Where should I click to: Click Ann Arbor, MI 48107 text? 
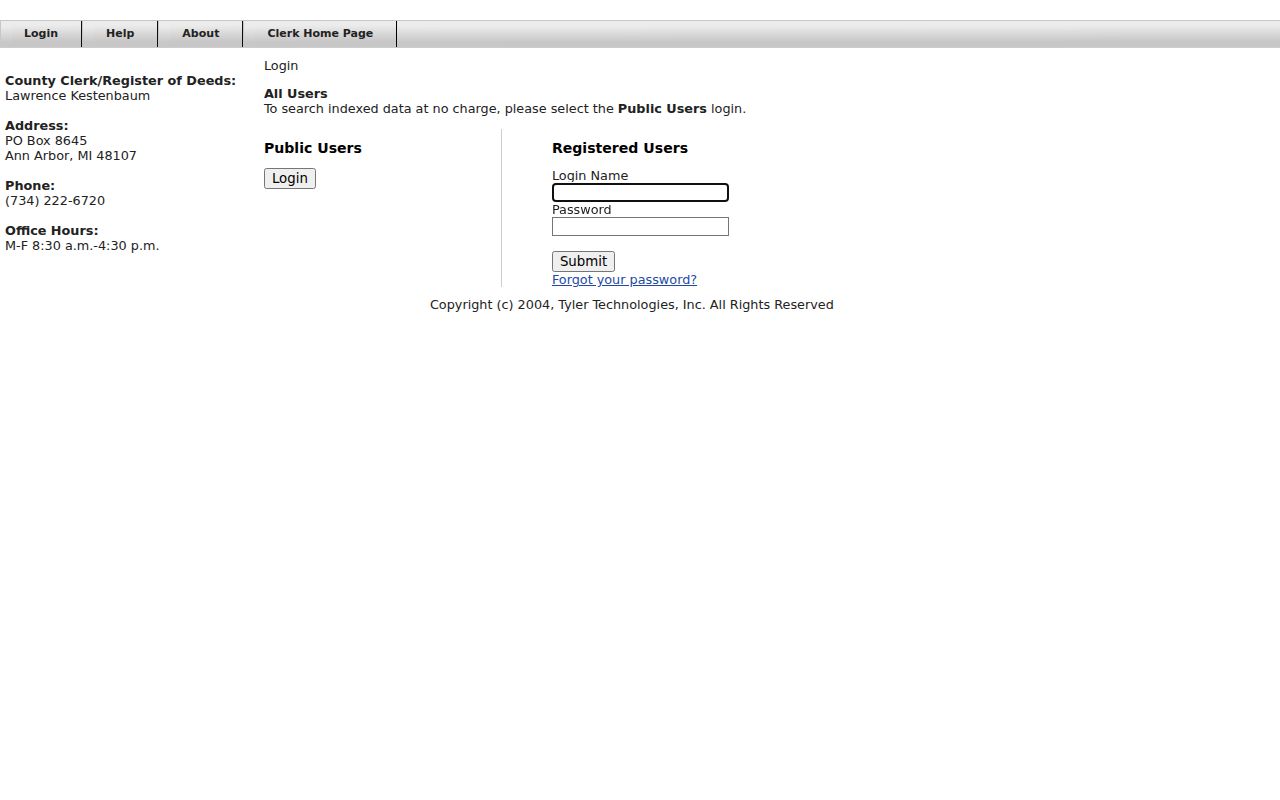tap(71, 156)
